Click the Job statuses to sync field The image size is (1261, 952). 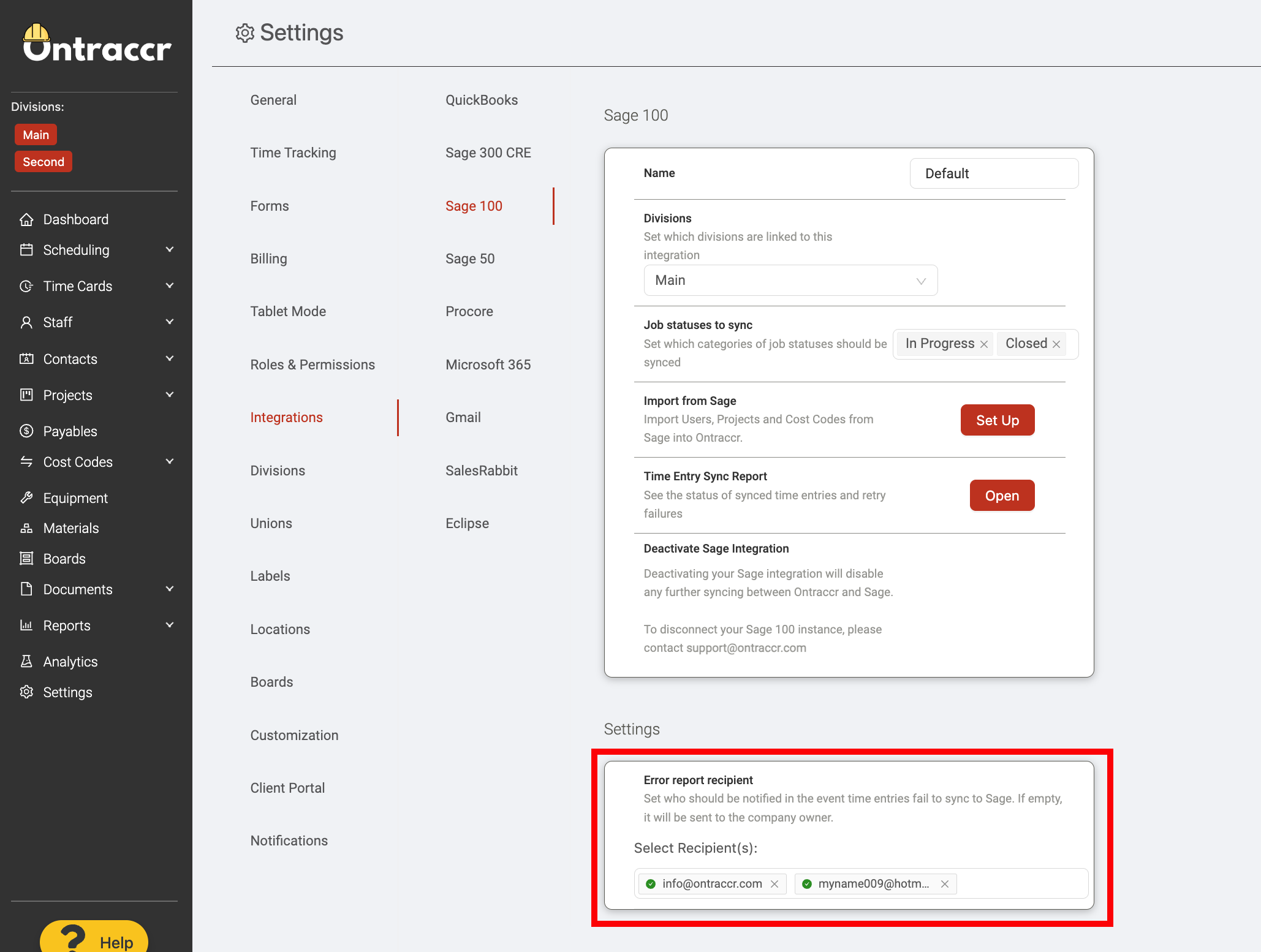985,344
